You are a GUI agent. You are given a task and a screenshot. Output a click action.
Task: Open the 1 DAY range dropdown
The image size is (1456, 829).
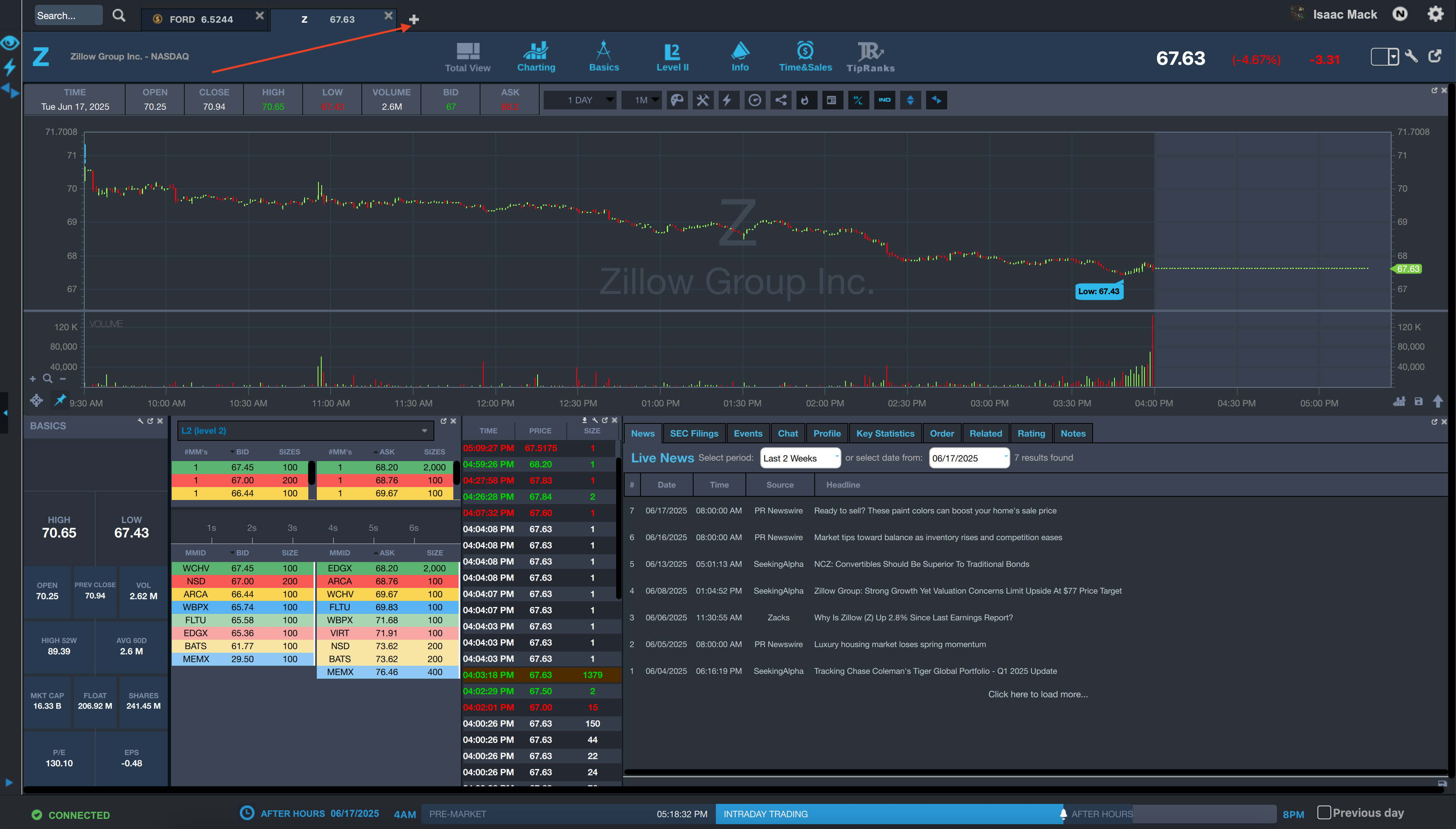coord(581,100)
